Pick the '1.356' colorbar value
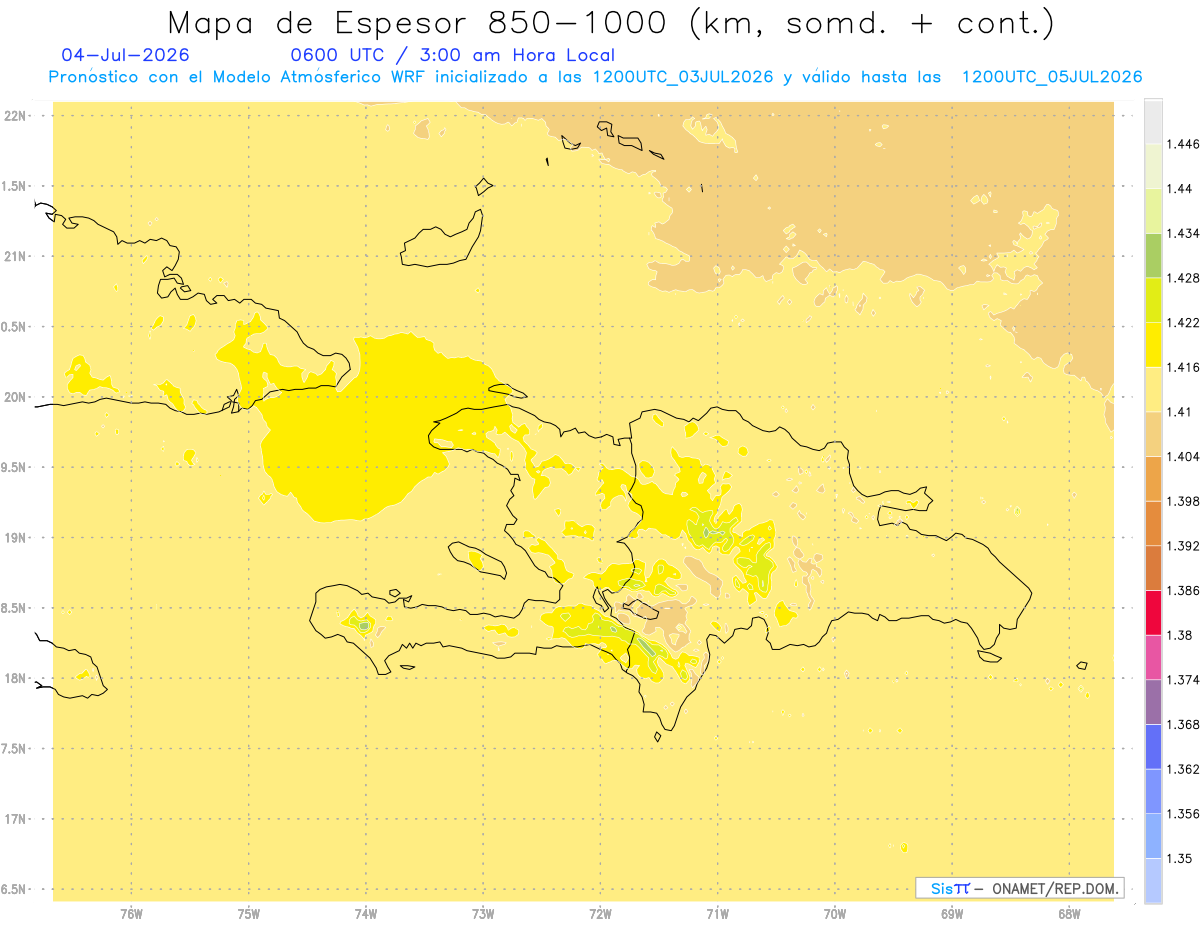Image resolution: width=1200 pixels, height=927 pixels. click(1183, 814)
